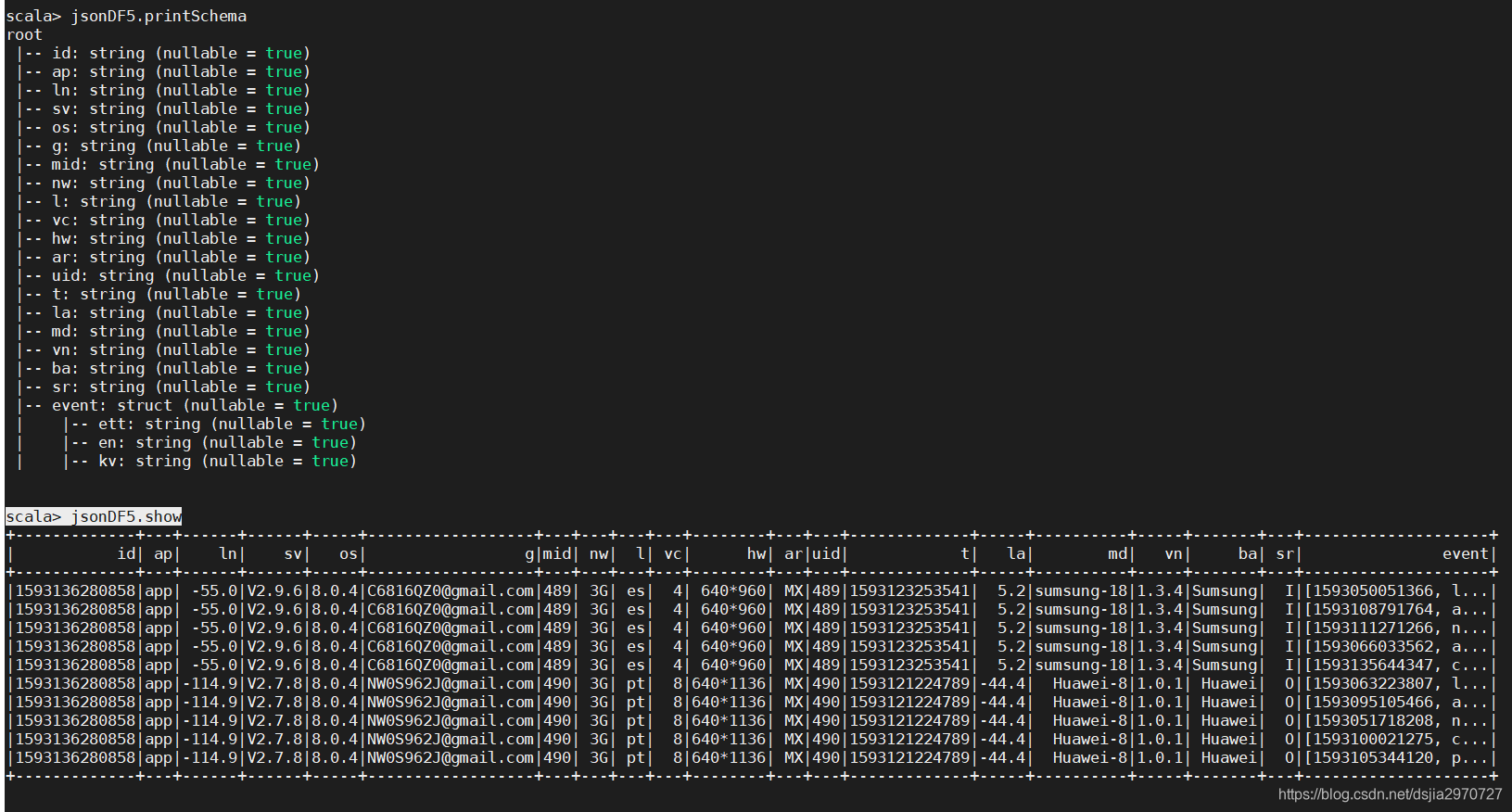Select the 'event: struct' schema line
1512x812 pixels.
[176, 405]
